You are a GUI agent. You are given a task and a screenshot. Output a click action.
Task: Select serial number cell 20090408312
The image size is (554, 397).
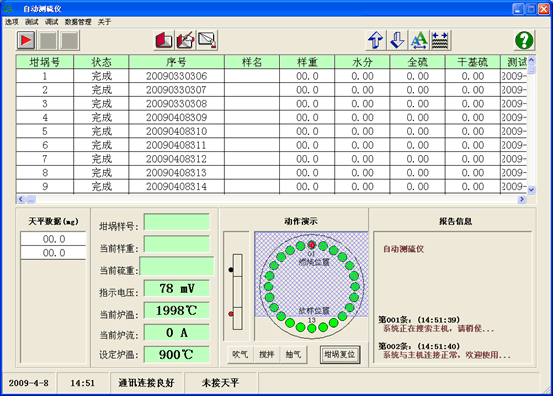176,159
